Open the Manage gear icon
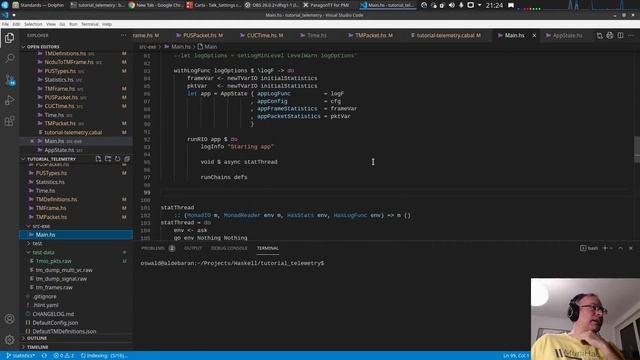Viewport: 640px width, 360px height. click(x=9, y=339)
